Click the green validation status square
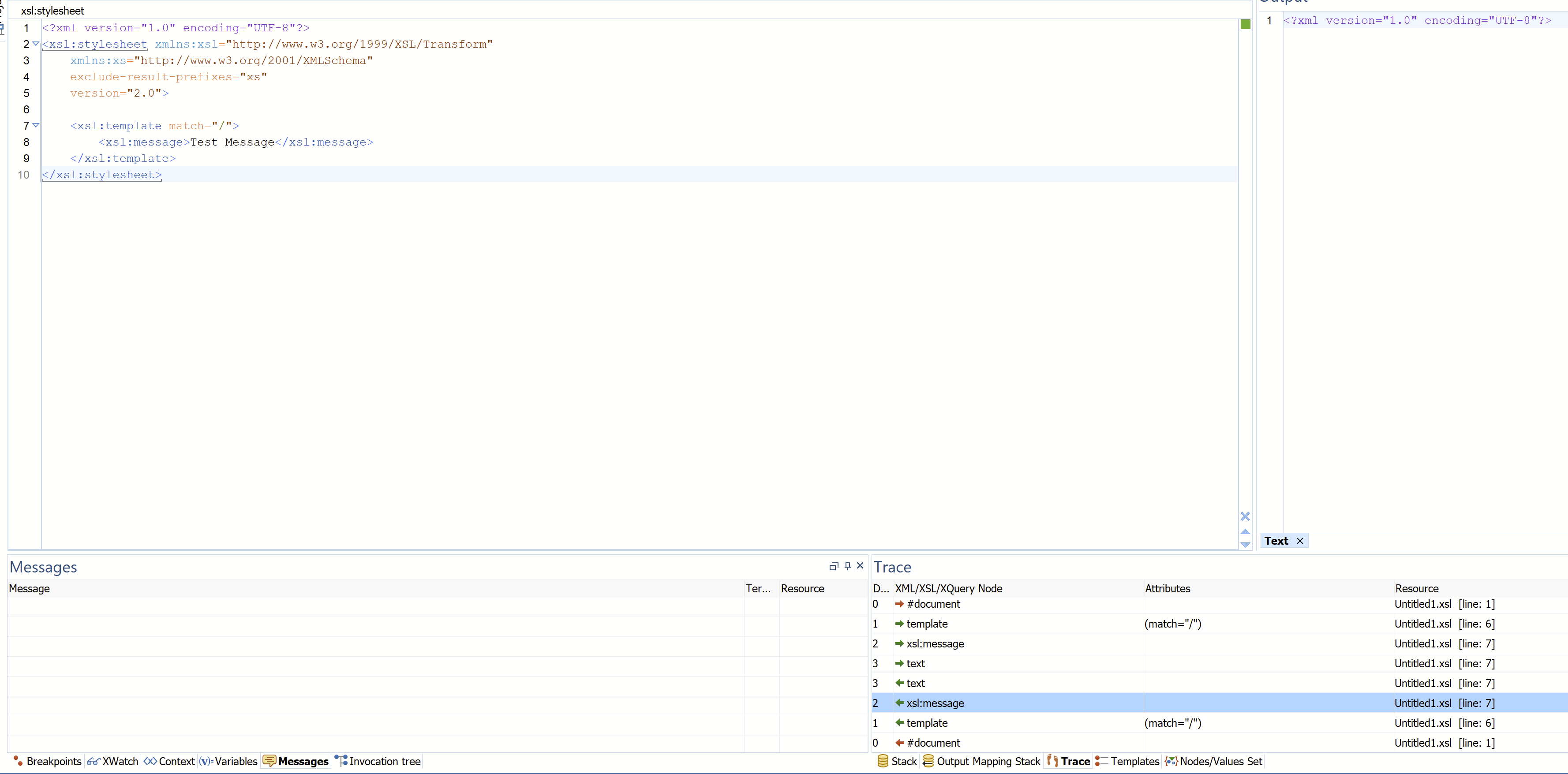Viewport: 1568px width, 774px height. [x=1246, y=24]
